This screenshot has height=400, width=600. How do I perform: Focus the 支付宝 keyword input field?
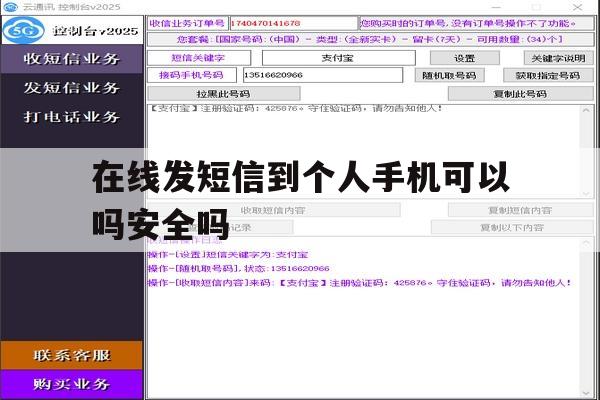(x=339, y=58)
